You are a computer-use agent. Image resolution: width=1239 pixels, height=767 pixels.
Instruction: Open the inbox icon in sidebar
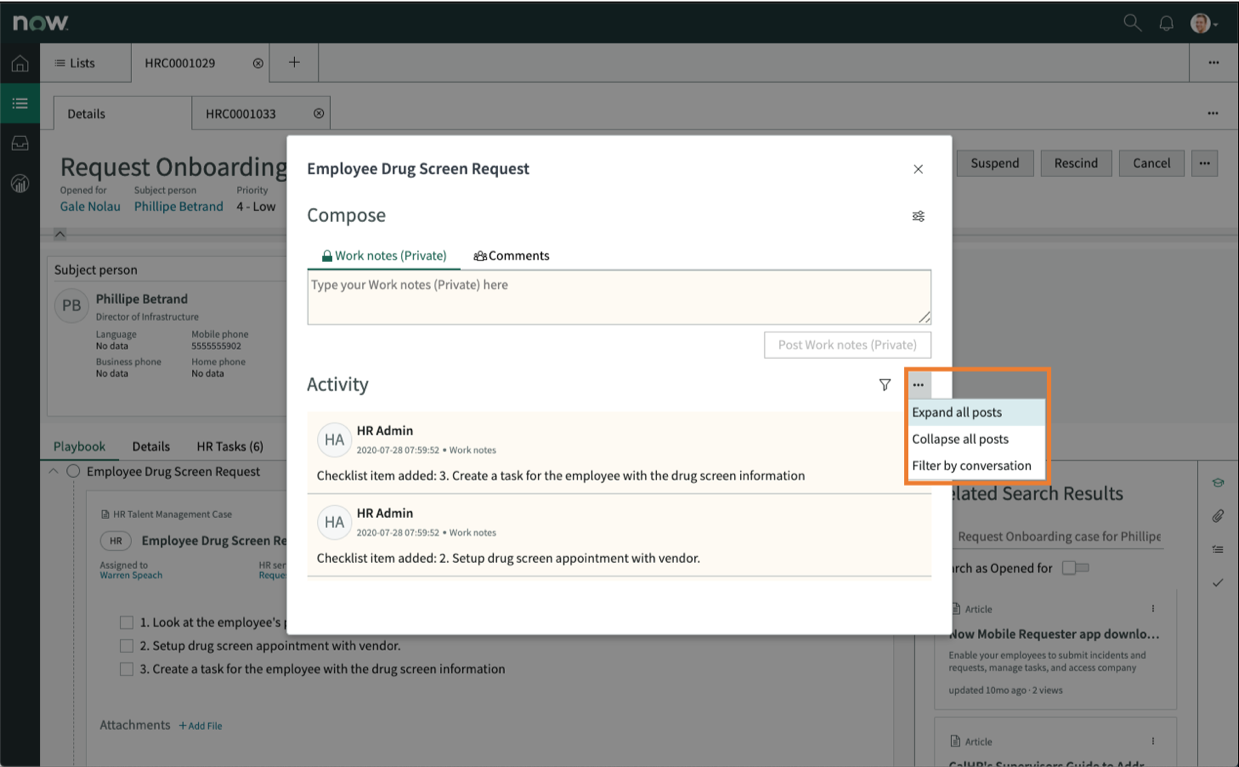20,143
